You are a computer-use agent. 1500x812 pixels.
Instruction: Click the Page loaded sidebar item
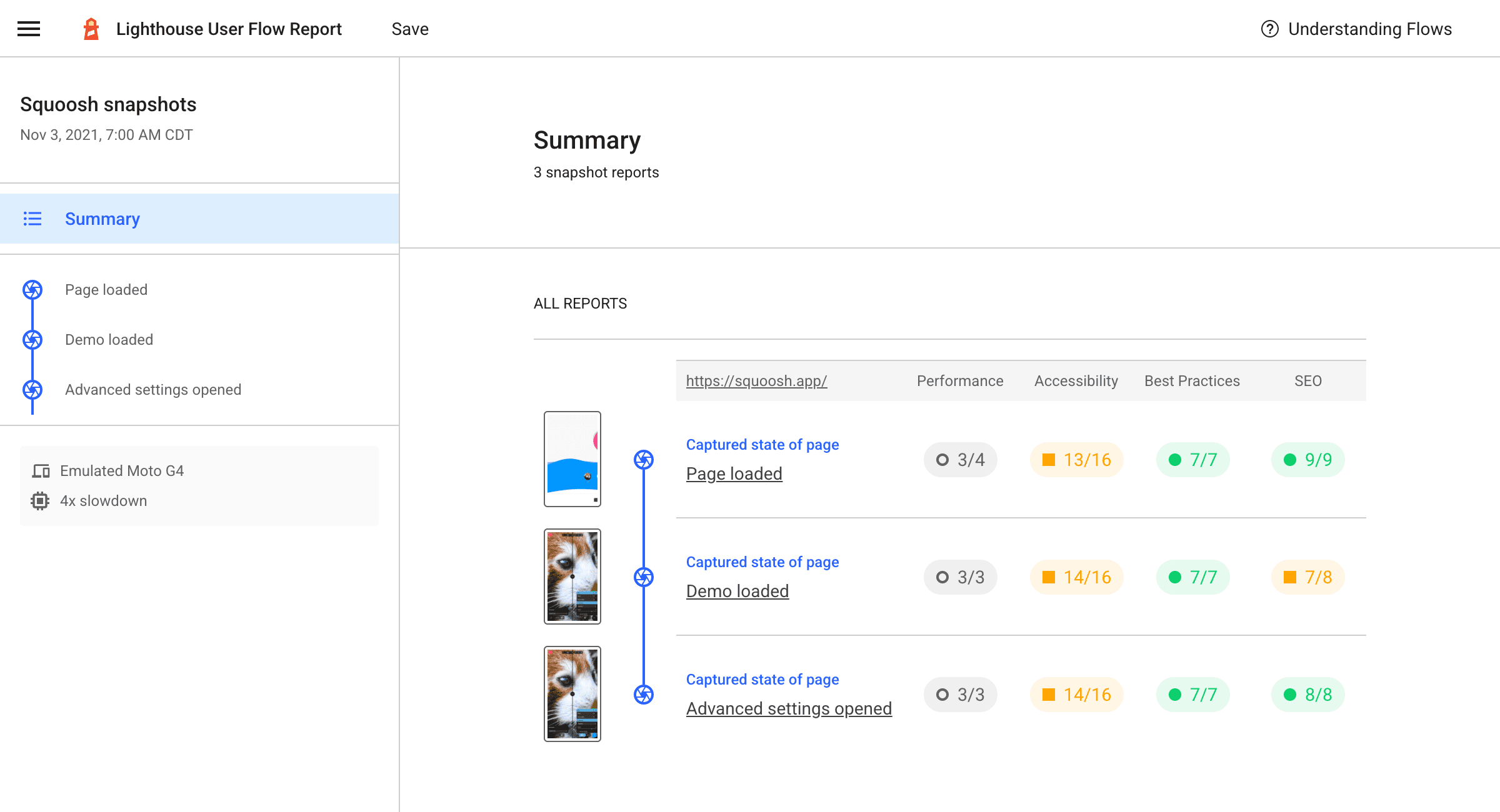106,290
